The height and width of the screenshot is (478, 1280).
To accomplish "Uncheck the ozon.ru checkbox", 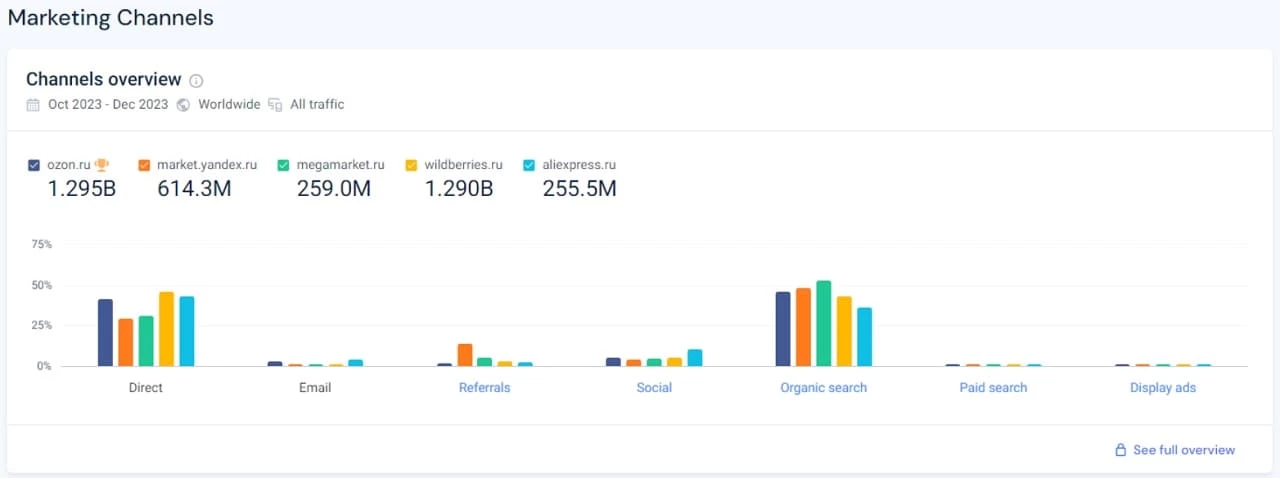I will [x=34, y=165].
